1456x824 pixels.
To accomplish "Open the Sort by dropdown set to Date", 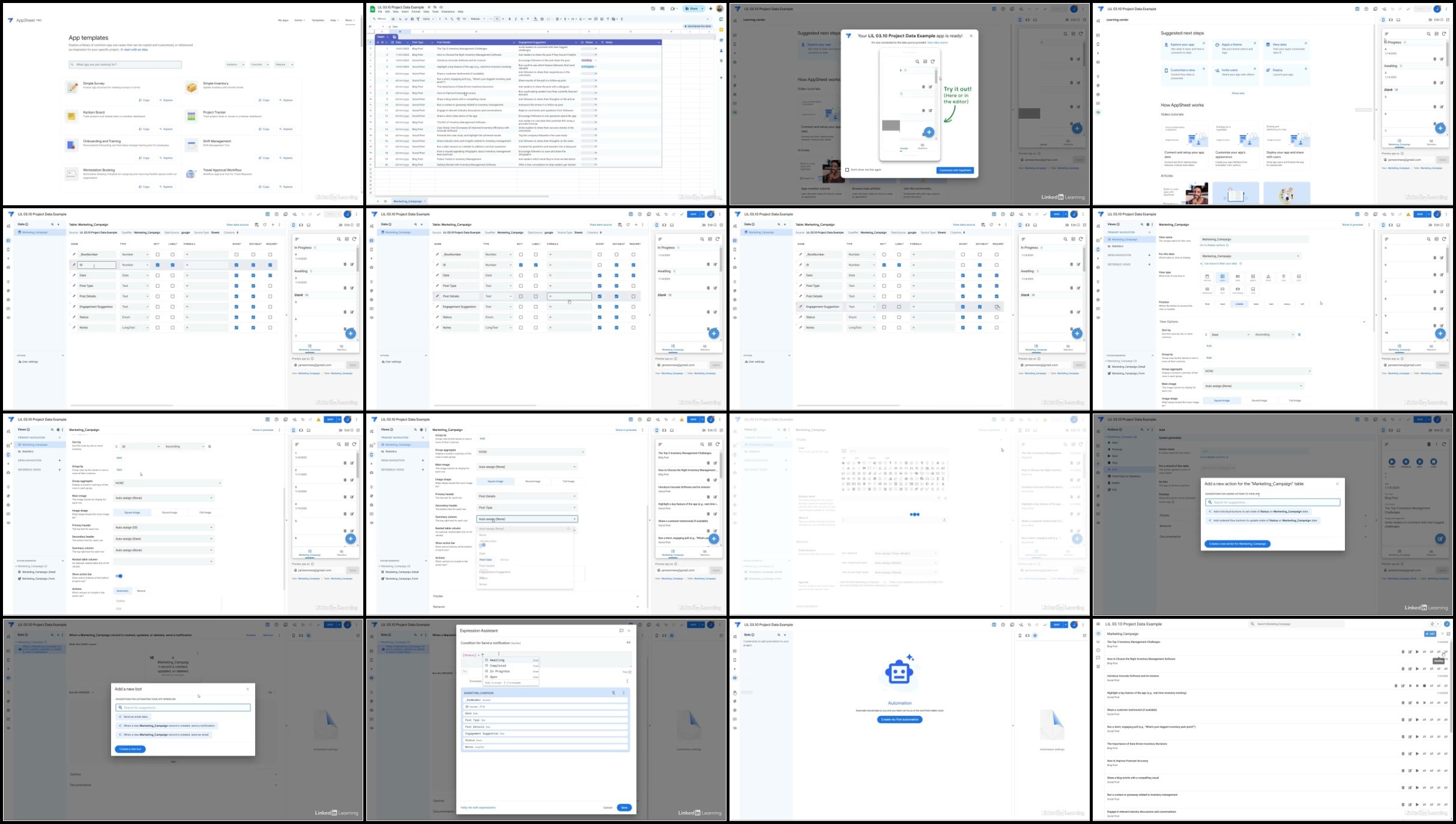I will [x=1230, y=335].
